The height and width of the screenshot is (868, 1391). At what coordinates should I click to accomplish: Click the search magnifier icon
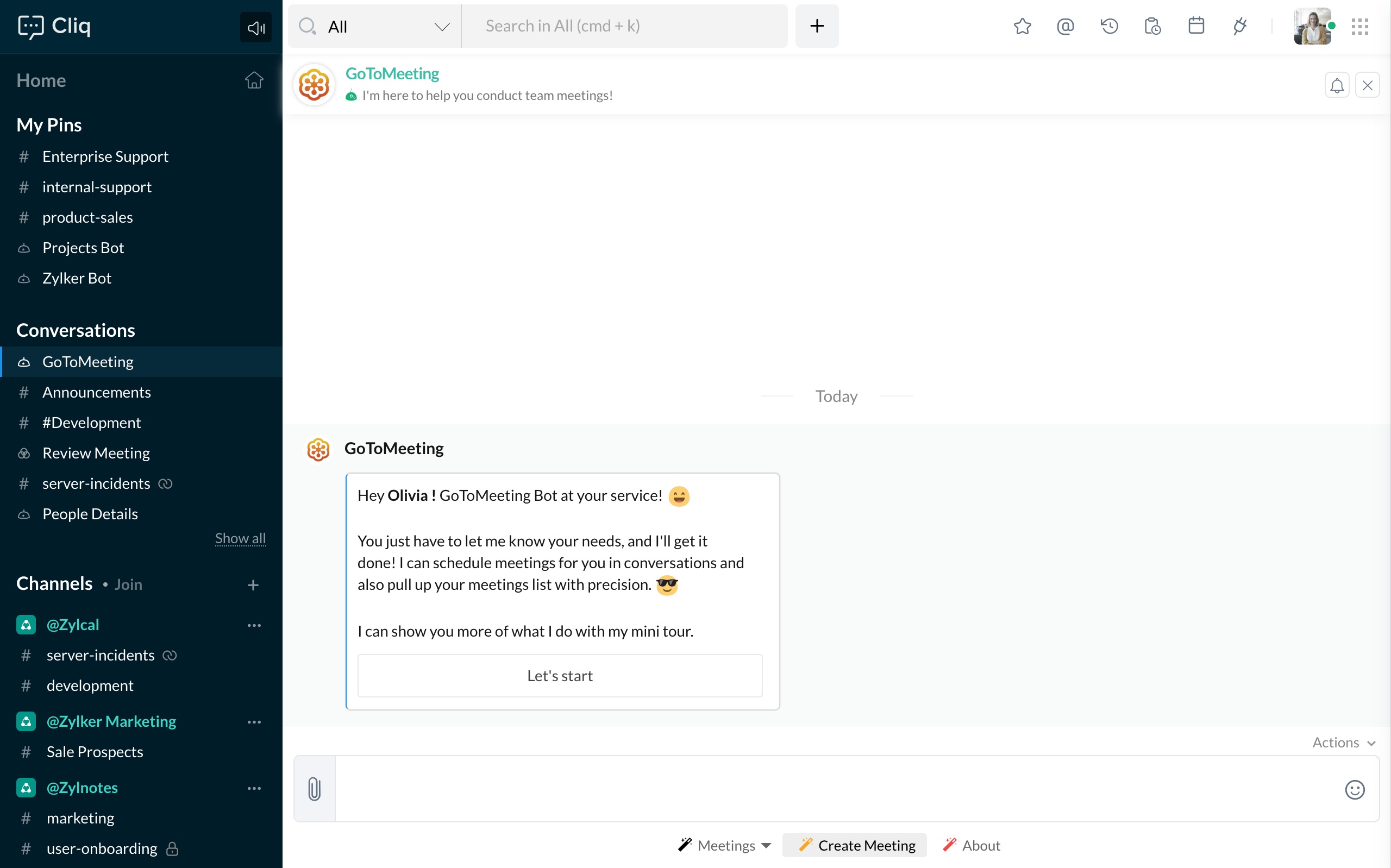(308, 26)
